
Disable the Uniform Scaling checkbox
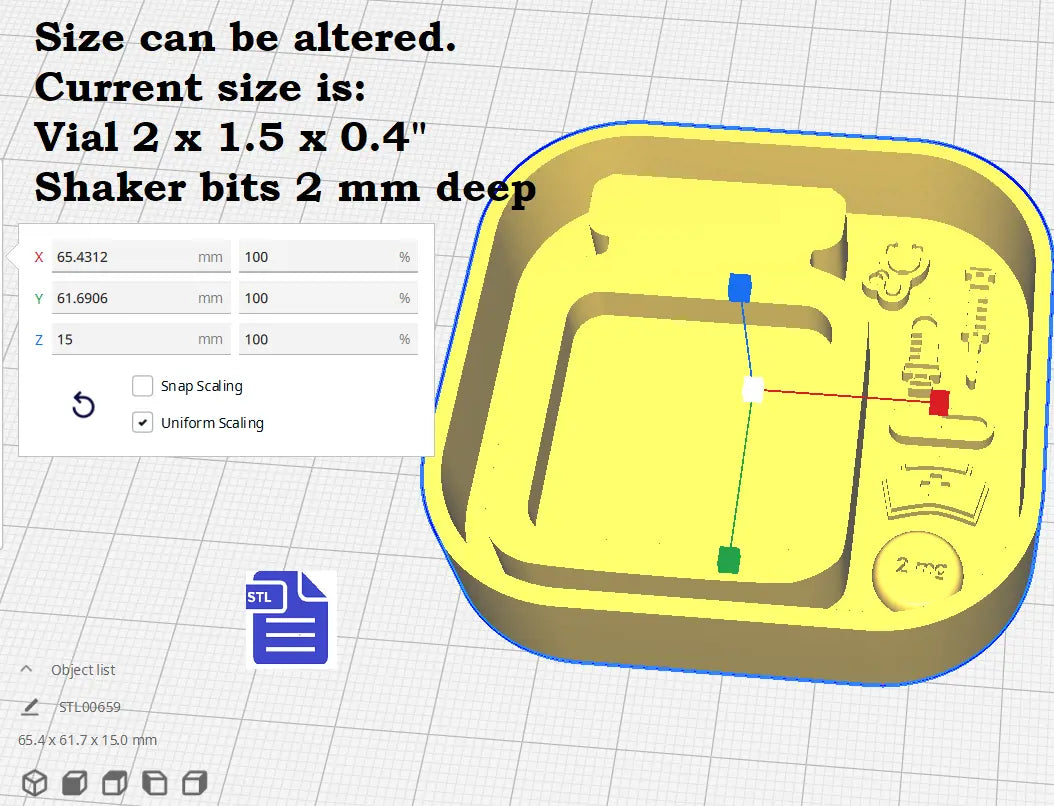(x=143, y=423)
